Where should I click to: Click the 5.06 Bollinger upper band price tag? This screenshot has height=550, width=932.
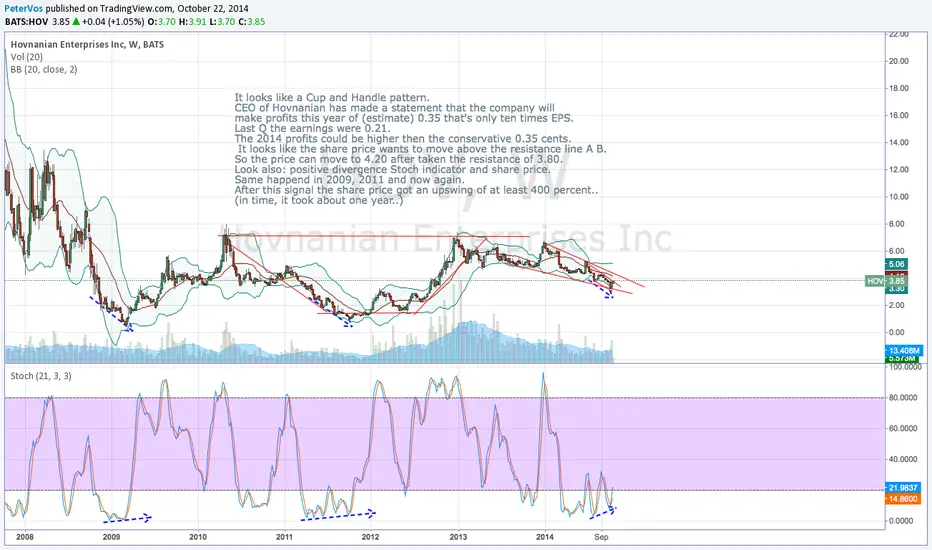click(896, 264)
